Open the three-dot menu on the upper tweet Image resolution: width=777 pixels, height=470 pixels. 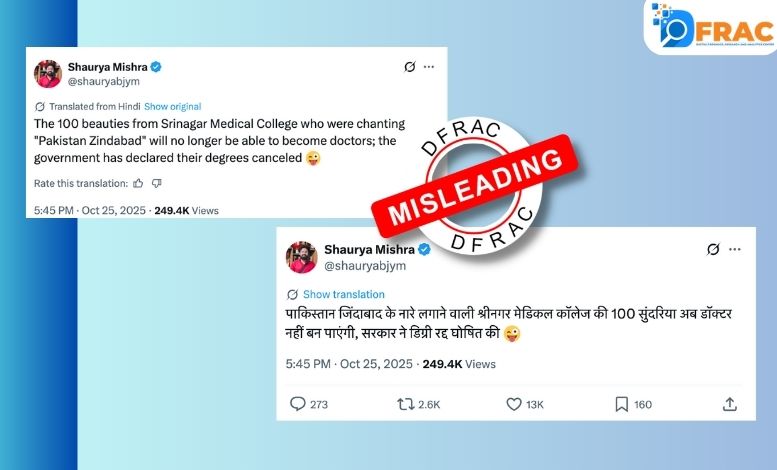tap(429, 66)
